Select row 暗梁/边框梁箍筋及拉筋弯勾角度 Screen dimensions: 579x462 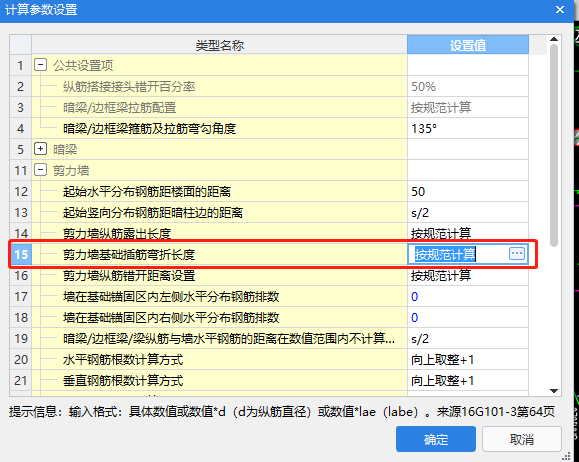pos(219,129)
